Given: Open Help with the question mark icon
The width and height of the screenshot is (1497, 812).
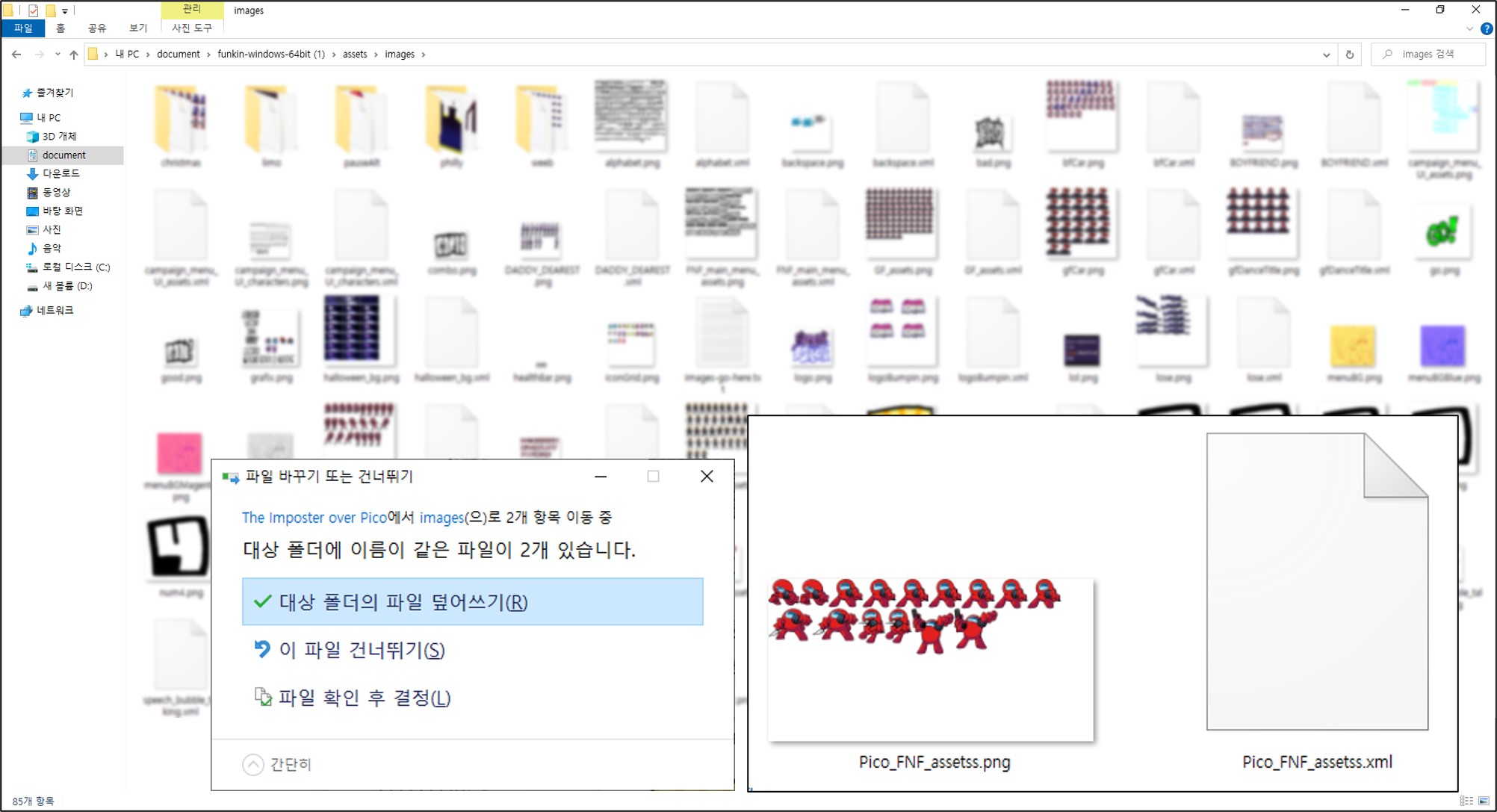Looking at the screenshot, I should click(x=1487, y=29).
